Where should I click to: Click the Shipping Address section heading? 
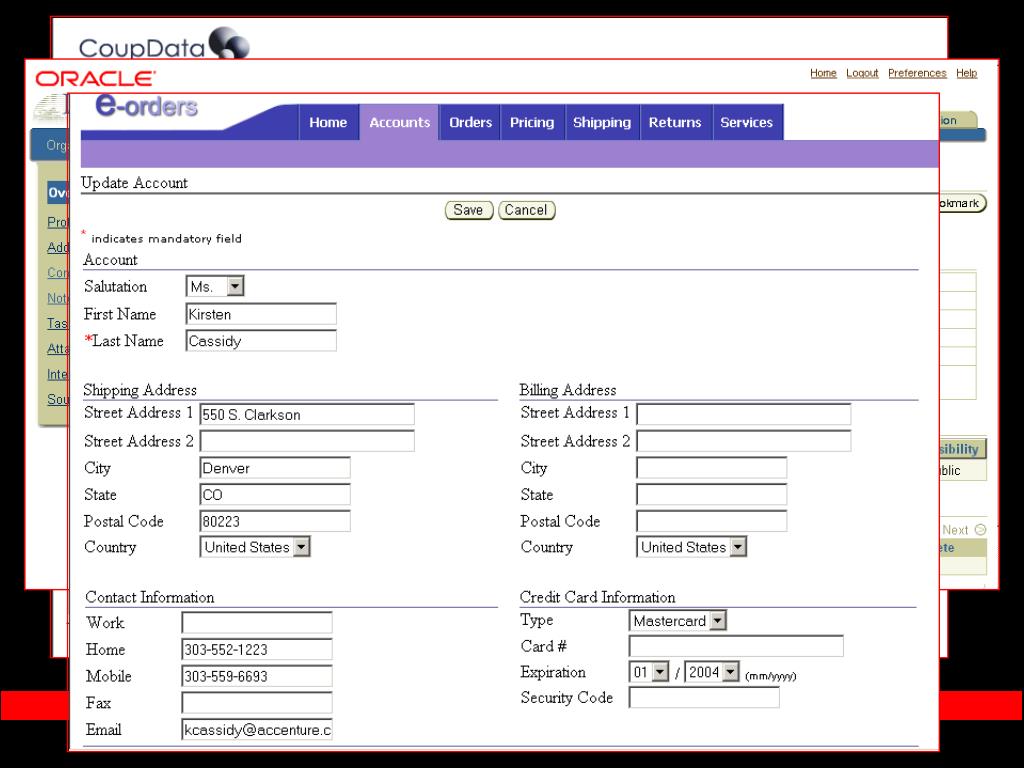pyautogui.click(x=140, y=390)
